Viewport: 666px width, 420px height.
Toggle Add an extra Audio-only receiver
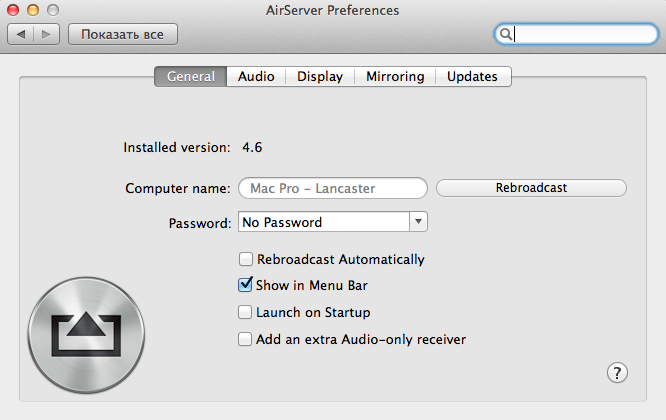245,339
